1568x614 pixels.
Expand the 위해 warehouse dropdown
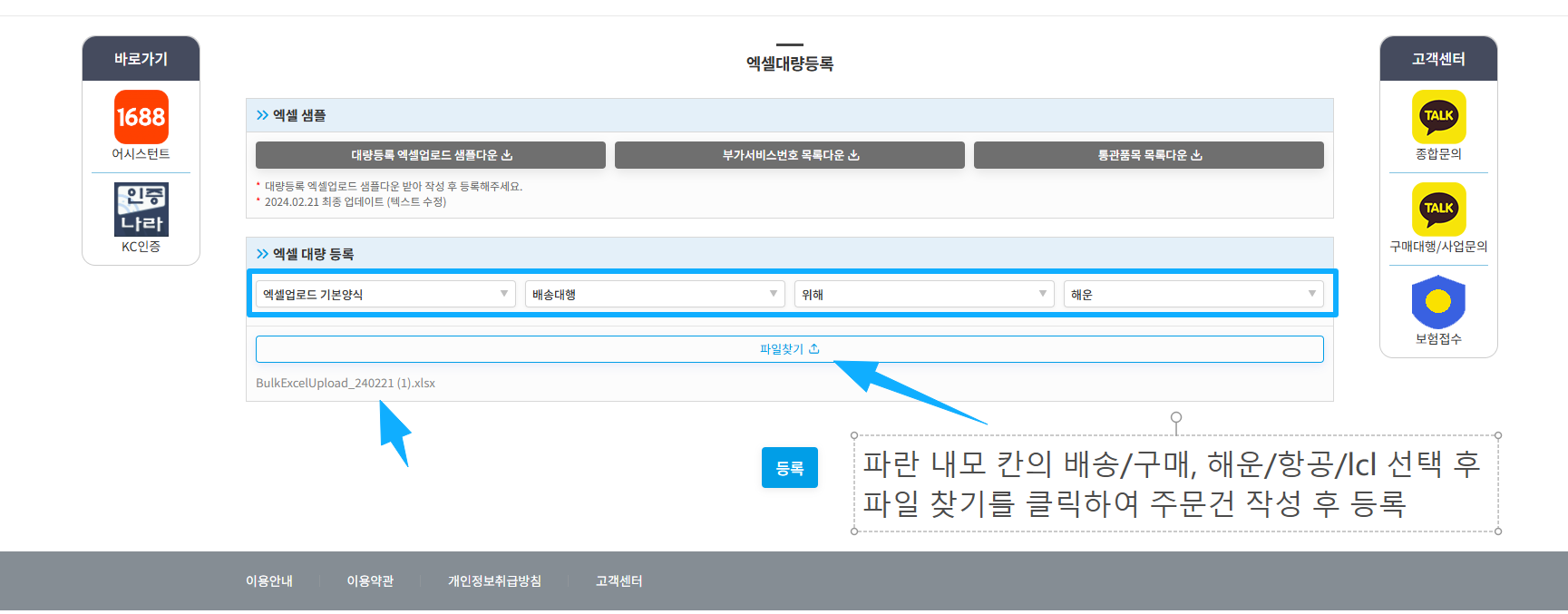923,294
